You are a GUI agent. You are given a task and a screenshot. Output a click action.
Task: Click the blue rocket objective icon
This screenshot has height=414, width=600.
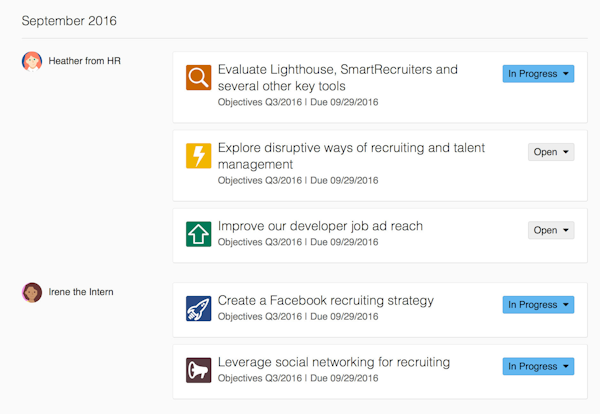(198, 308)
